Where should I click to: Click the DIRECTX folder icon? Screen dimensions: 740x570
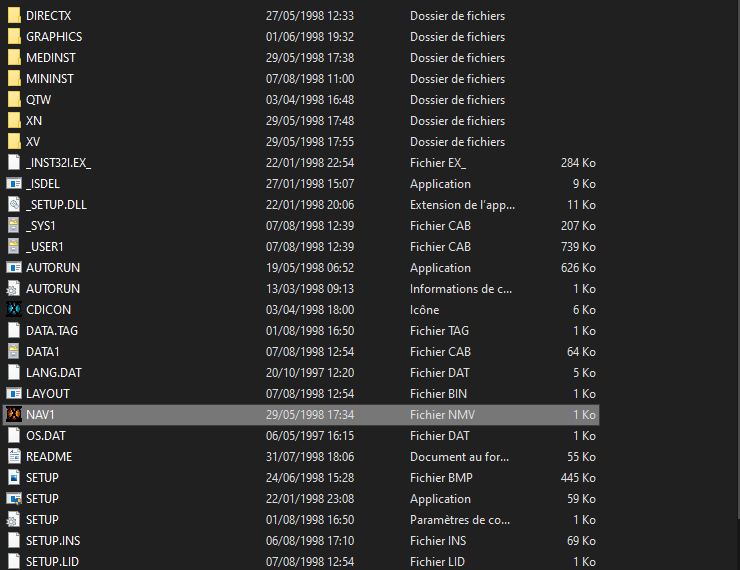pos(14,16)
